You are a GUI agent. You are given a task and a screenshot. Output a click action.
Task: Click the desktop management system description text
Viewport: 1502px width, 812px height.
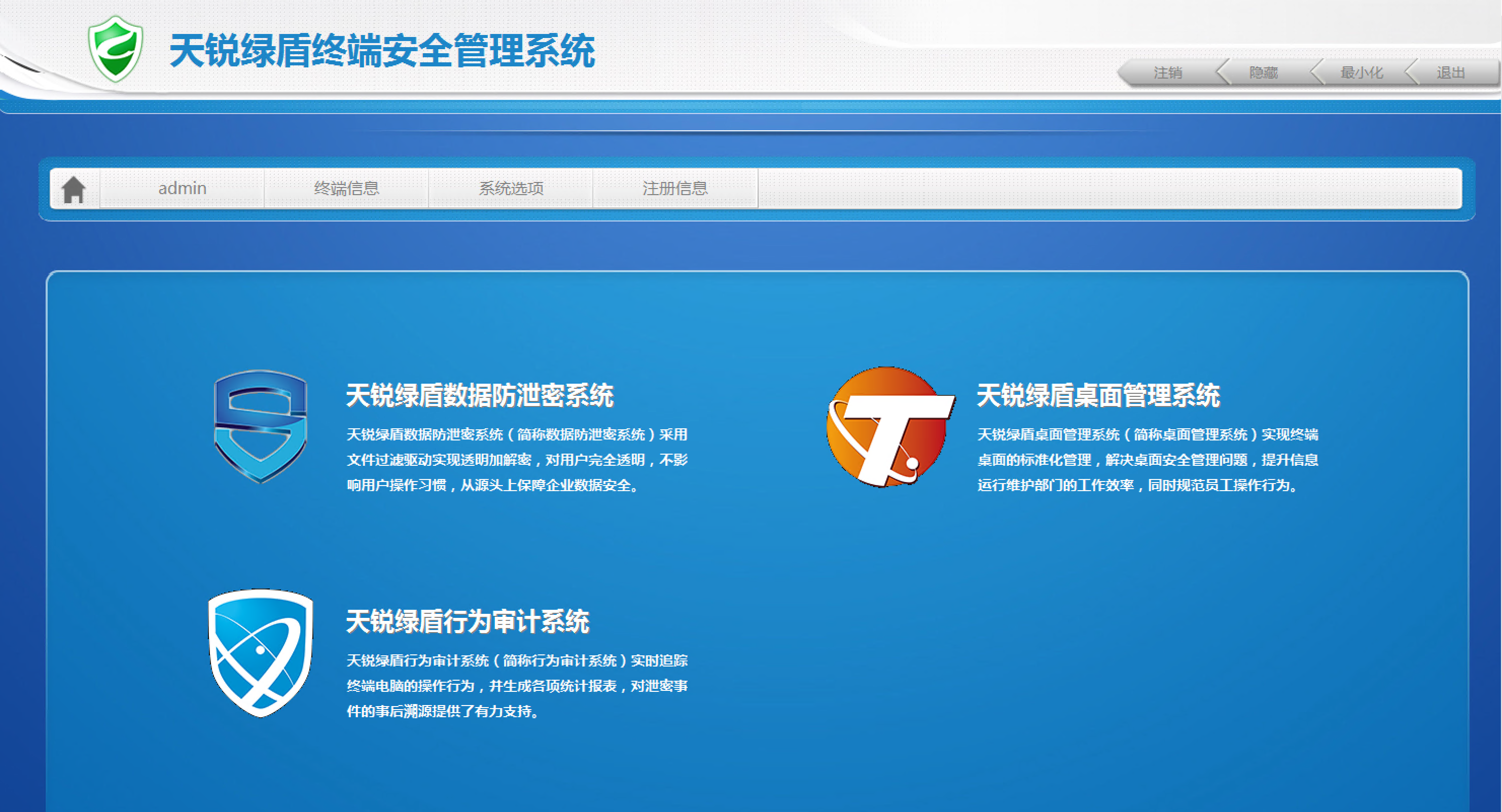(1148, 460)
